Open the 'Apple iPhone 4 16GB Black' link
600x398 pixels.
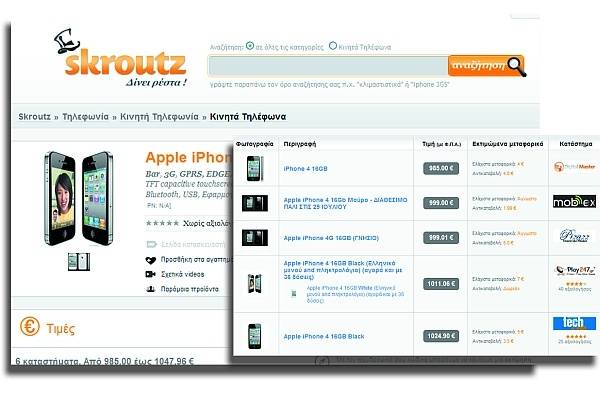324,336
